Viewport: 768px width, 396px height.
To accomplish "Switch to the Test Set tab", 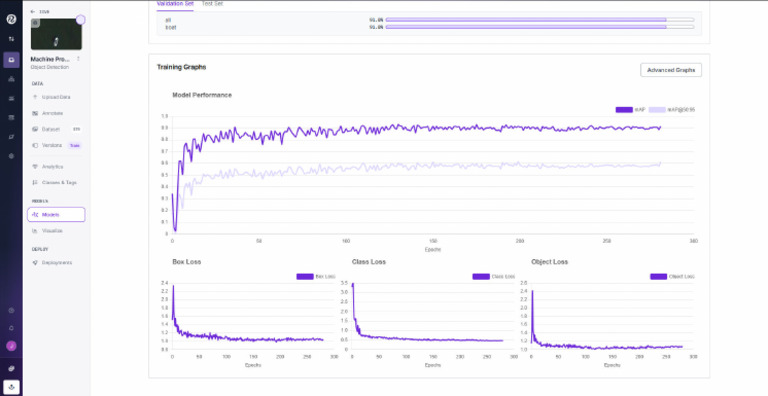I will click(x=213, y=4).
